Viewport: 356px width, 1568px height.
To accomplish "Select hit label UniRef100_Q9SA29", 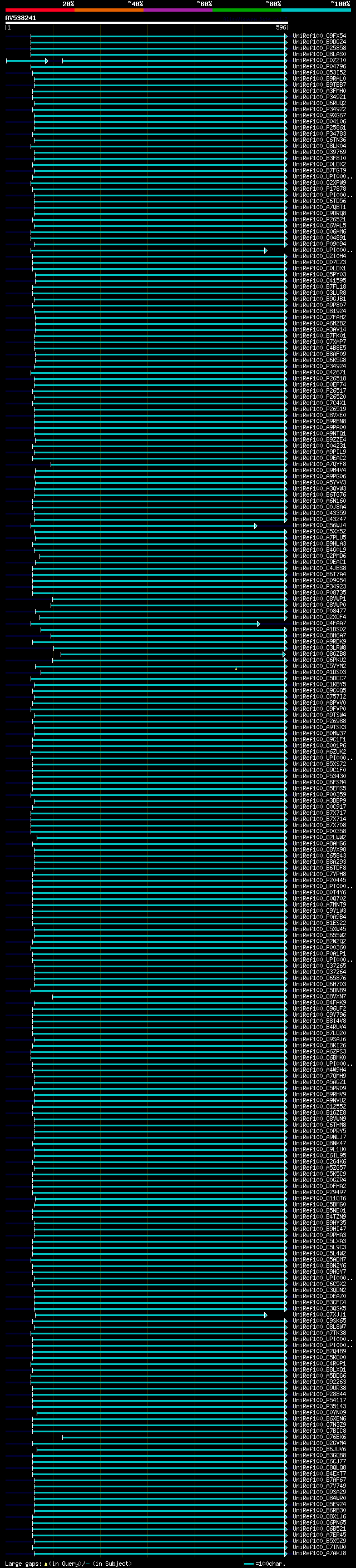I will click(x=319, y=1492).
